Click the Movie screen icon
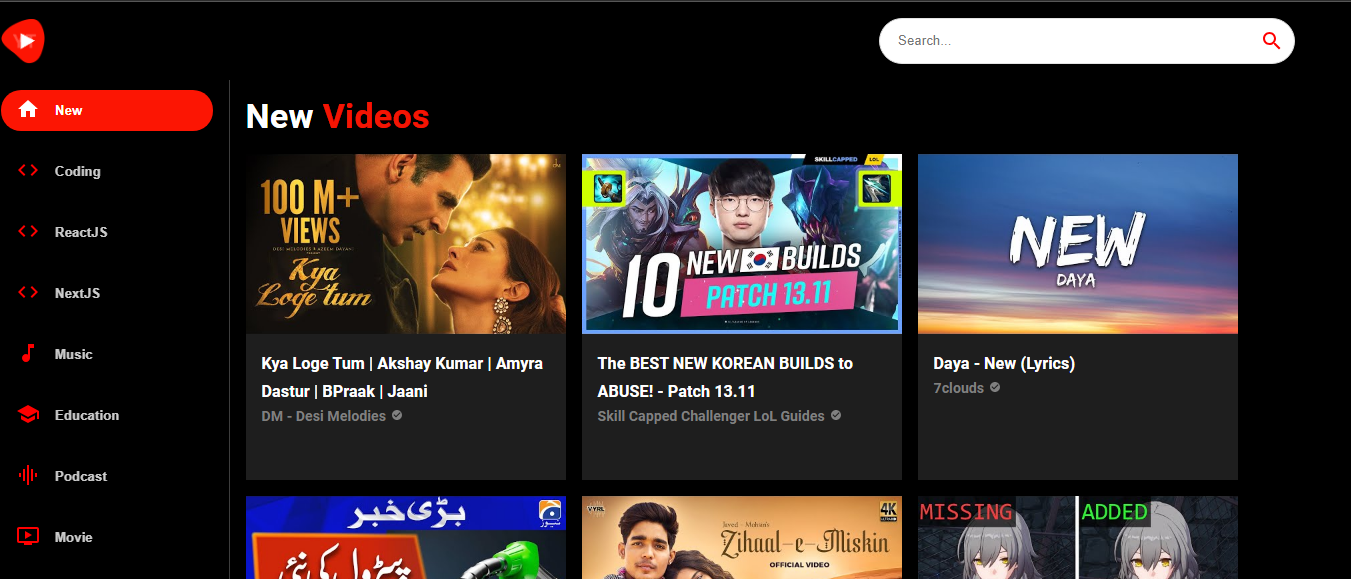This screenshot has width=1351, height=579. pyautogui.click(x=28, y=537)
